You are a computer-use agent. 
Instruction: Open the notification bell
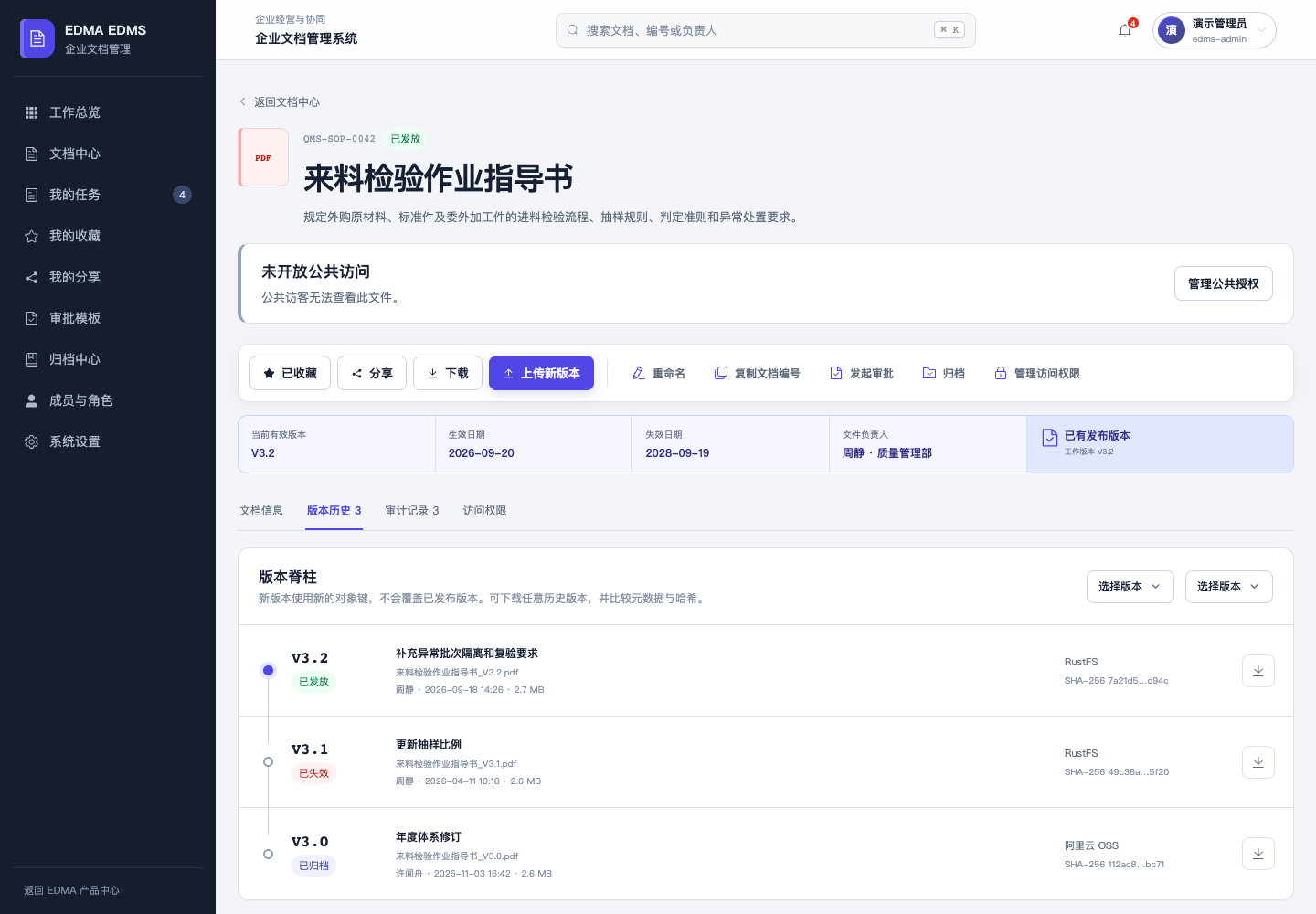(1125, 30)
